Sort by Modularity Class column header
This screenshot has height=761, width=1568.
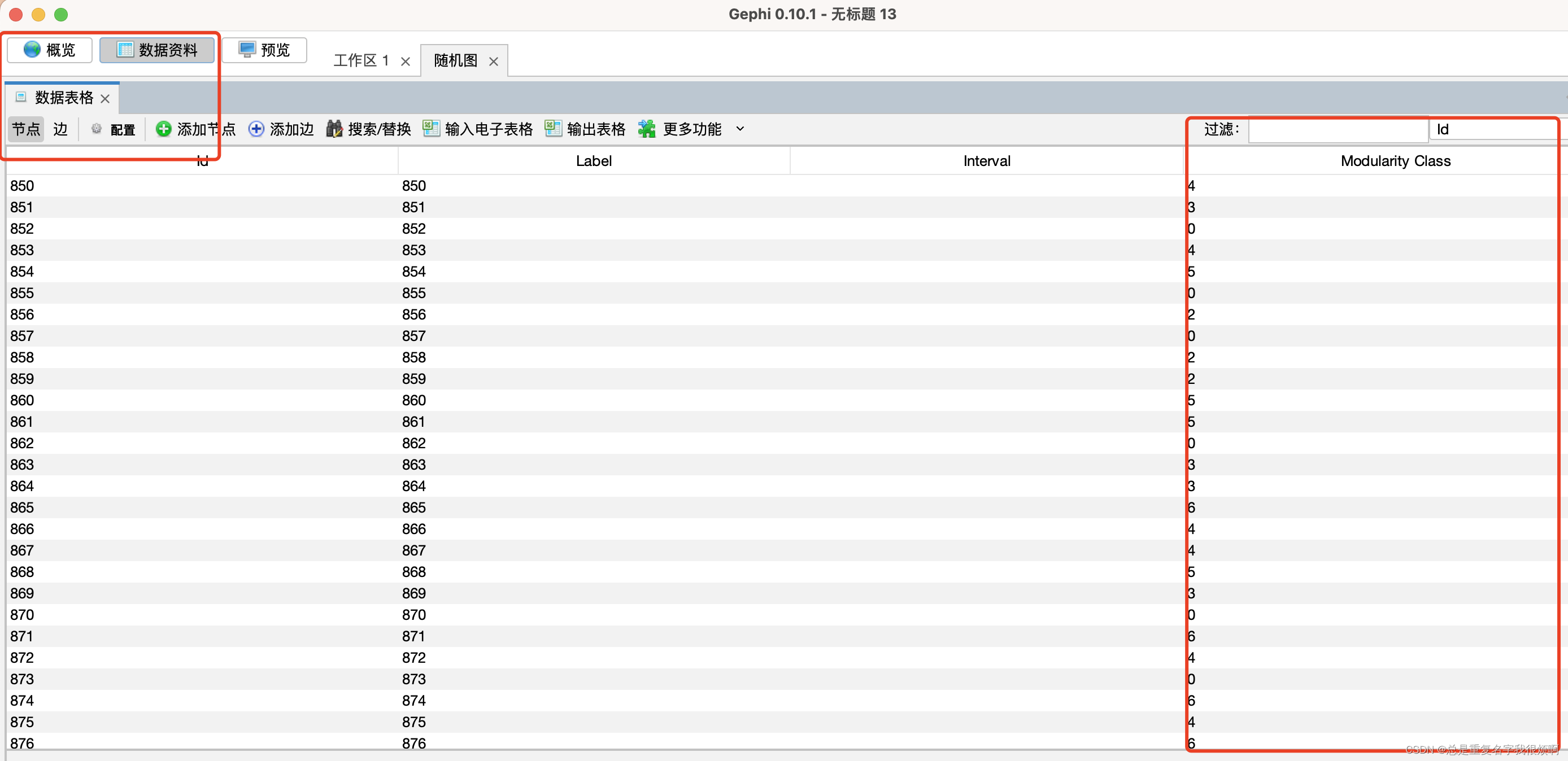(1395, 161)
